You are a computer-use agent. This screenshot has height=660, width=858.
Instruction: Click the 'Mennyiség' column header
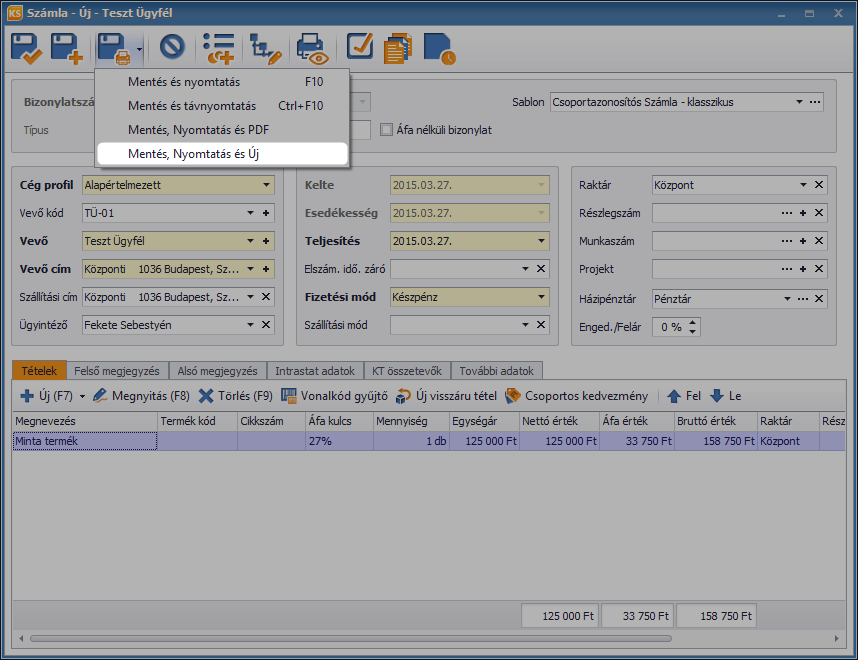click(411, 421)
